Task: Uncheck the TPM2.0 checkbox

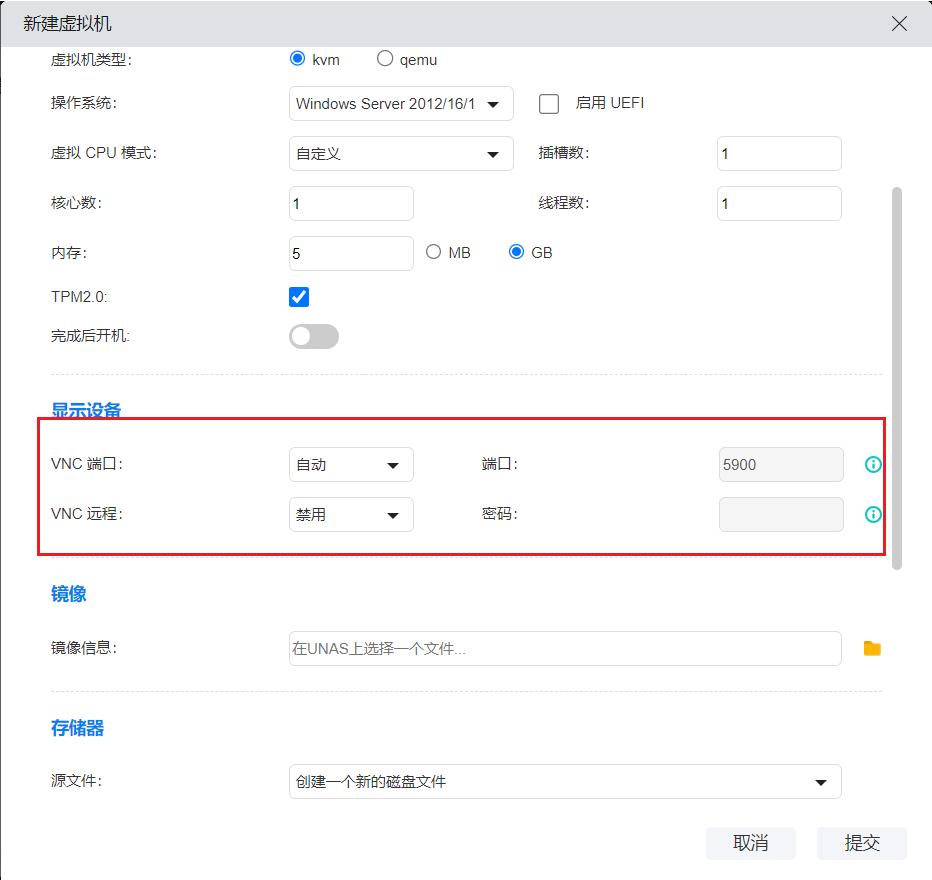Action: 299,297
